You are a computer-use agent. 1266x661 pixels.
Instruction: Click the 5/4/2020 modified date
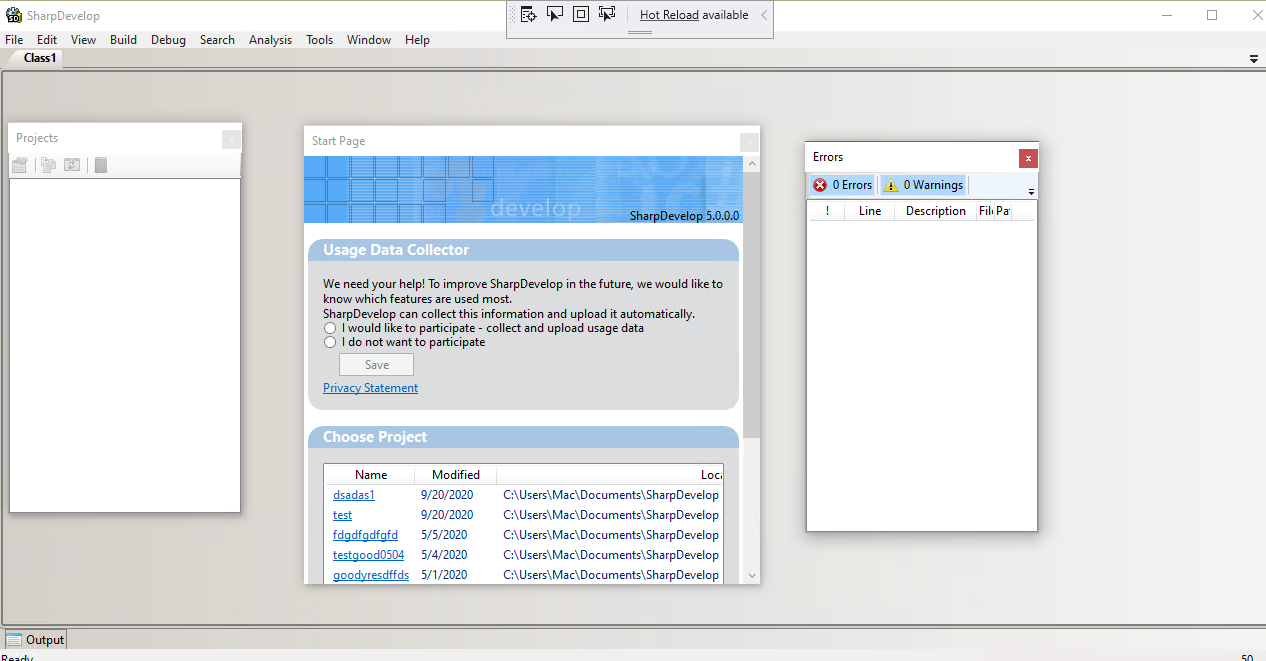443,555
